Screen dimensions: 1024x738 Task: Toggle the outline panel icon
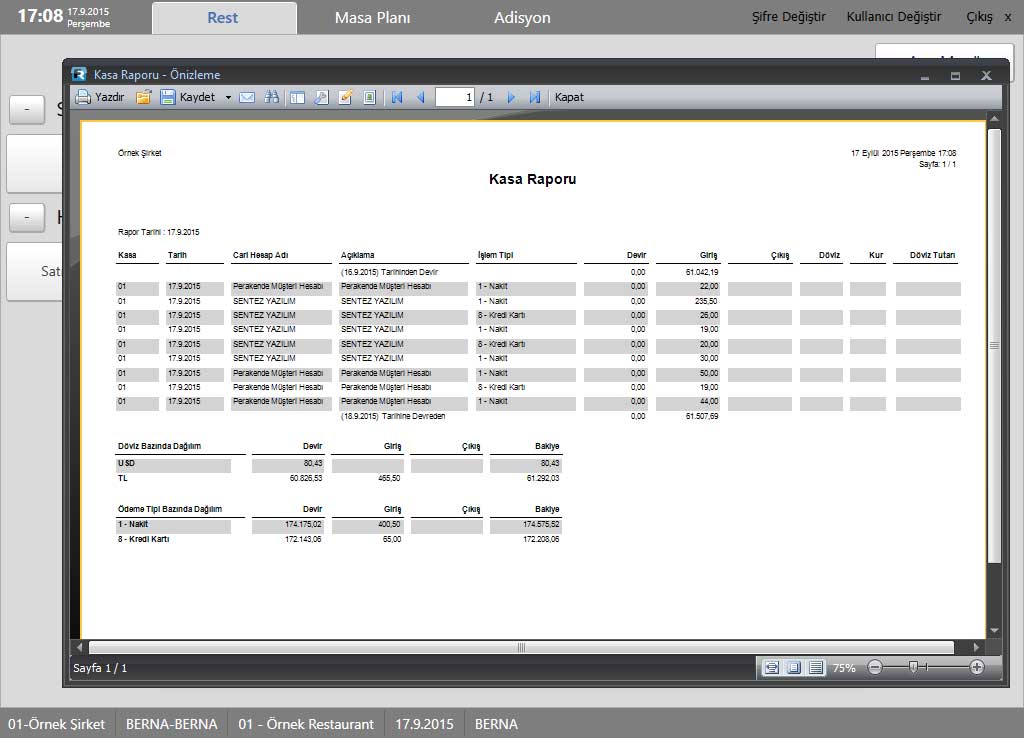[x=298, y=97]
